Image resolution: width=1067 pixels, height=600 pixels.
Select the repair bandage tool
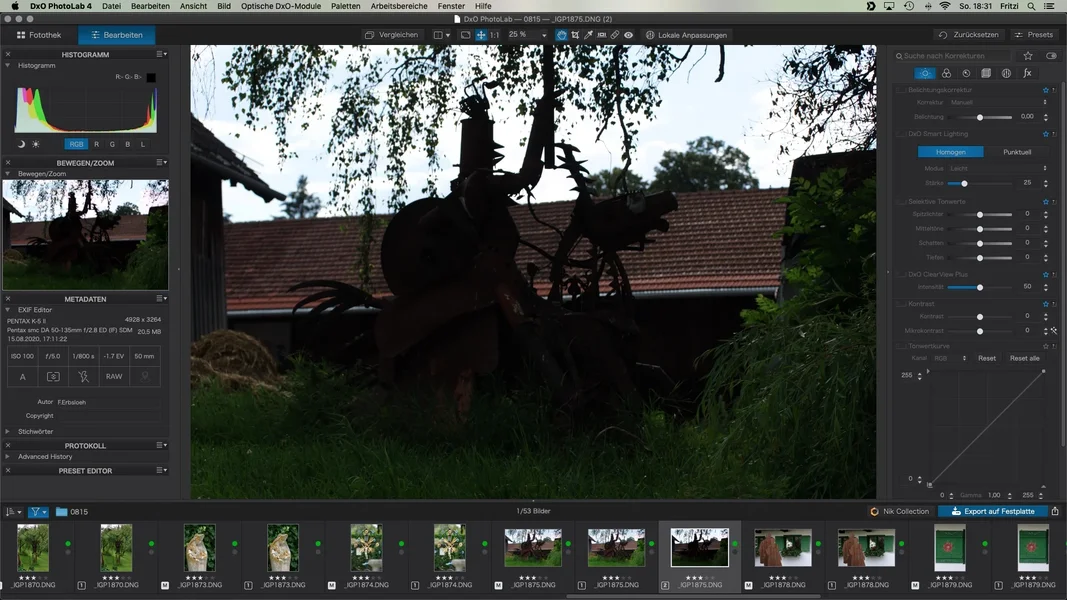614,35
